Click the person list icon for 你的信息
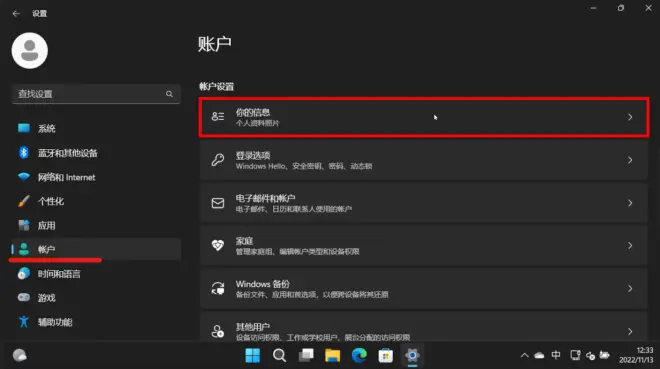Screen dimensions: 660x369 coord(218,117)
